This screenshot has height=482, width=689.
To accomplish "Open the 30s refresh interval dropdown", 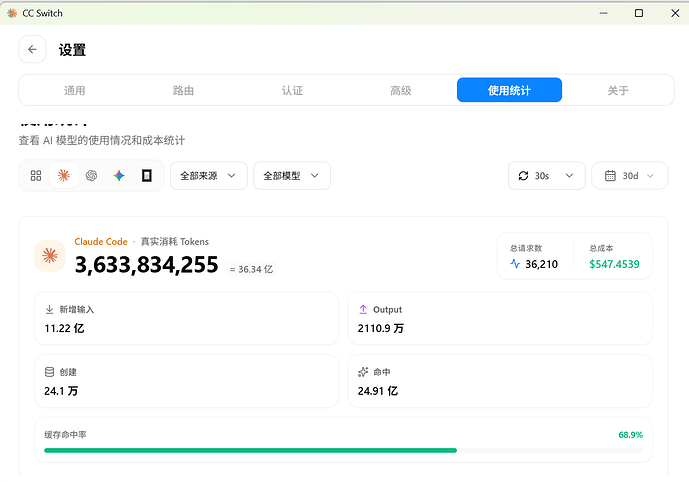I will coord(546,176).
